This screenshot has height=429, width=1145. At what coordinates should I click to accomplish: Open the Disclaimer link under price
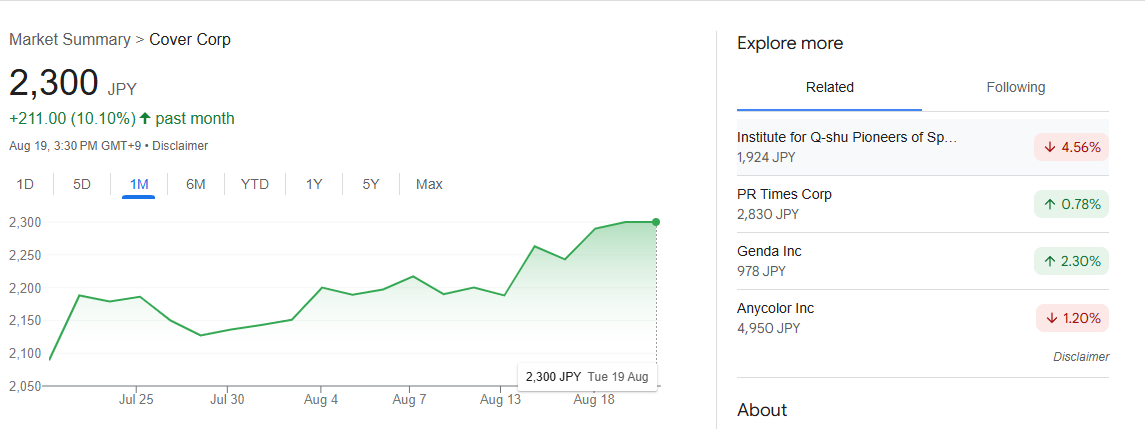tap(182, 146)
